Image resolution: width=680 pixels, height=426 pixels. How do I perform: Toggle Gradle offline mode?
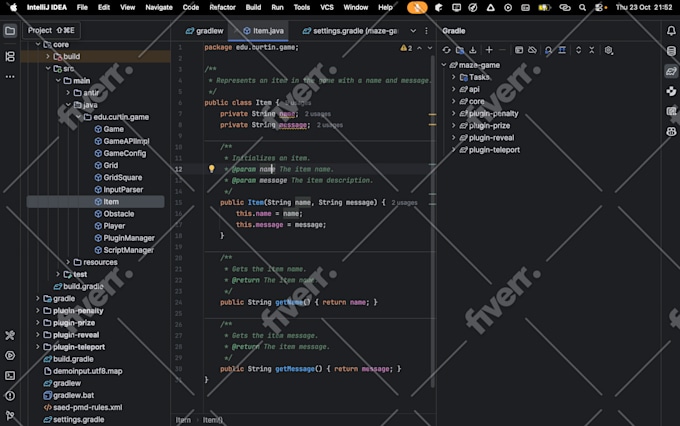point(533,50)
